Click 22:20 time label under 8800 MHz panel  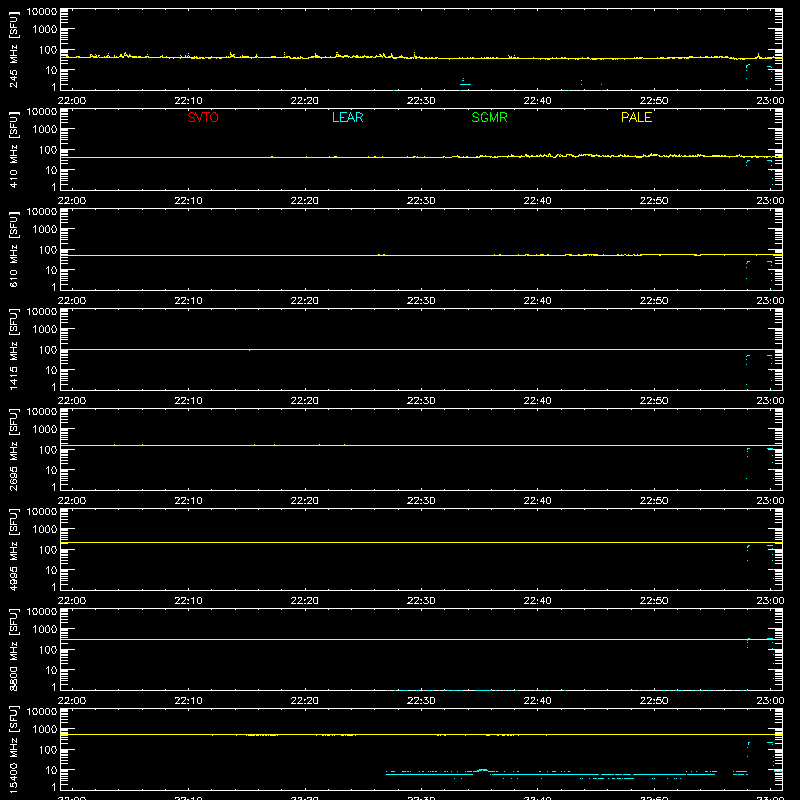click(x=305, y=701)
